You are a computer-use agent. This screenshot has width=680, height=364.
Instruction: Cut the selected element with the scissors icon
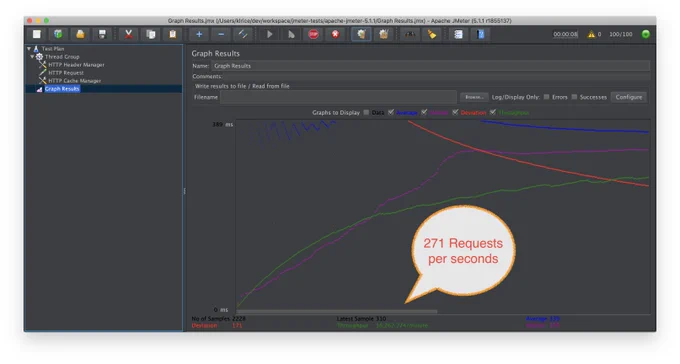[128, 34]
